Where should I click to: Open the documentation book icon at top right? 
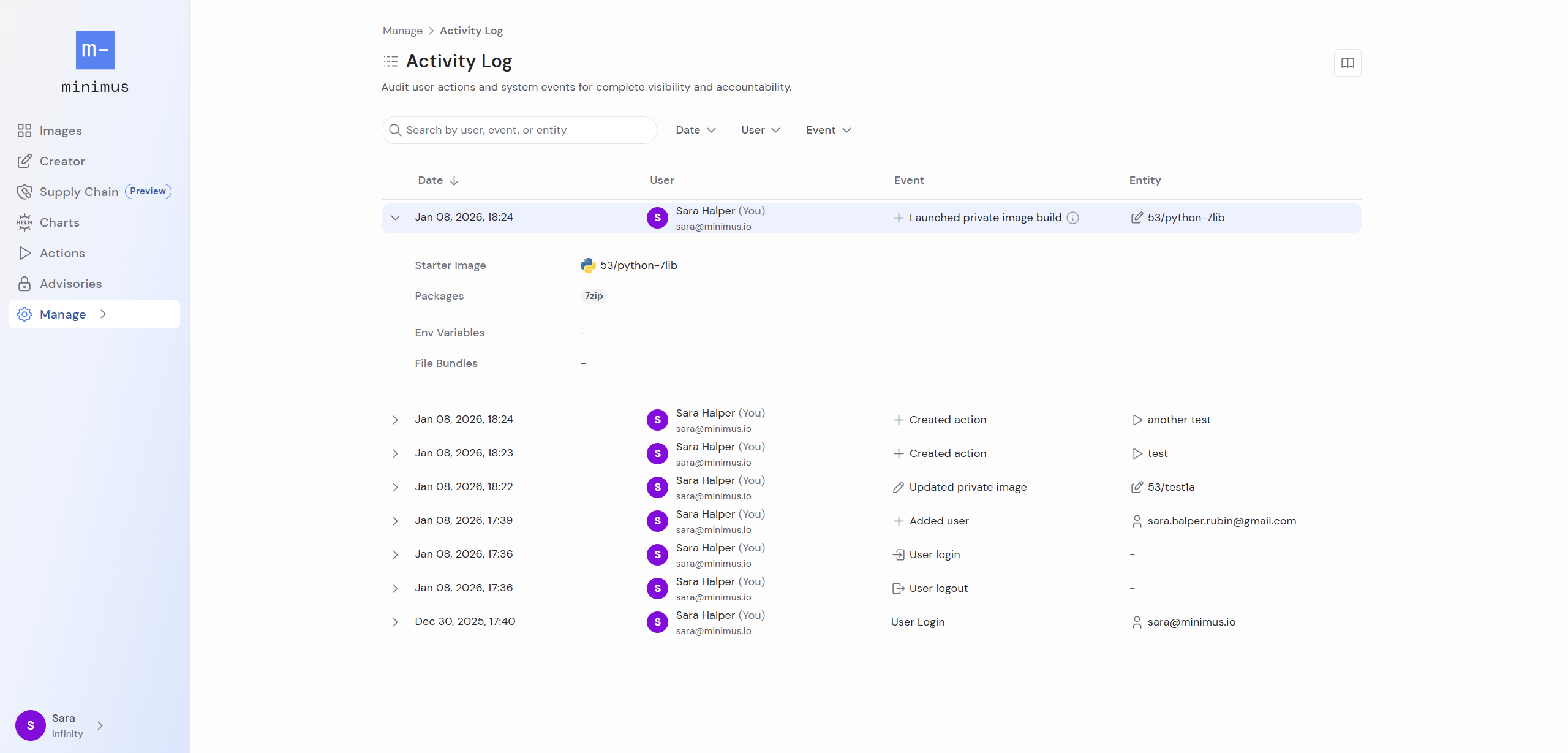coord(1347,62)
